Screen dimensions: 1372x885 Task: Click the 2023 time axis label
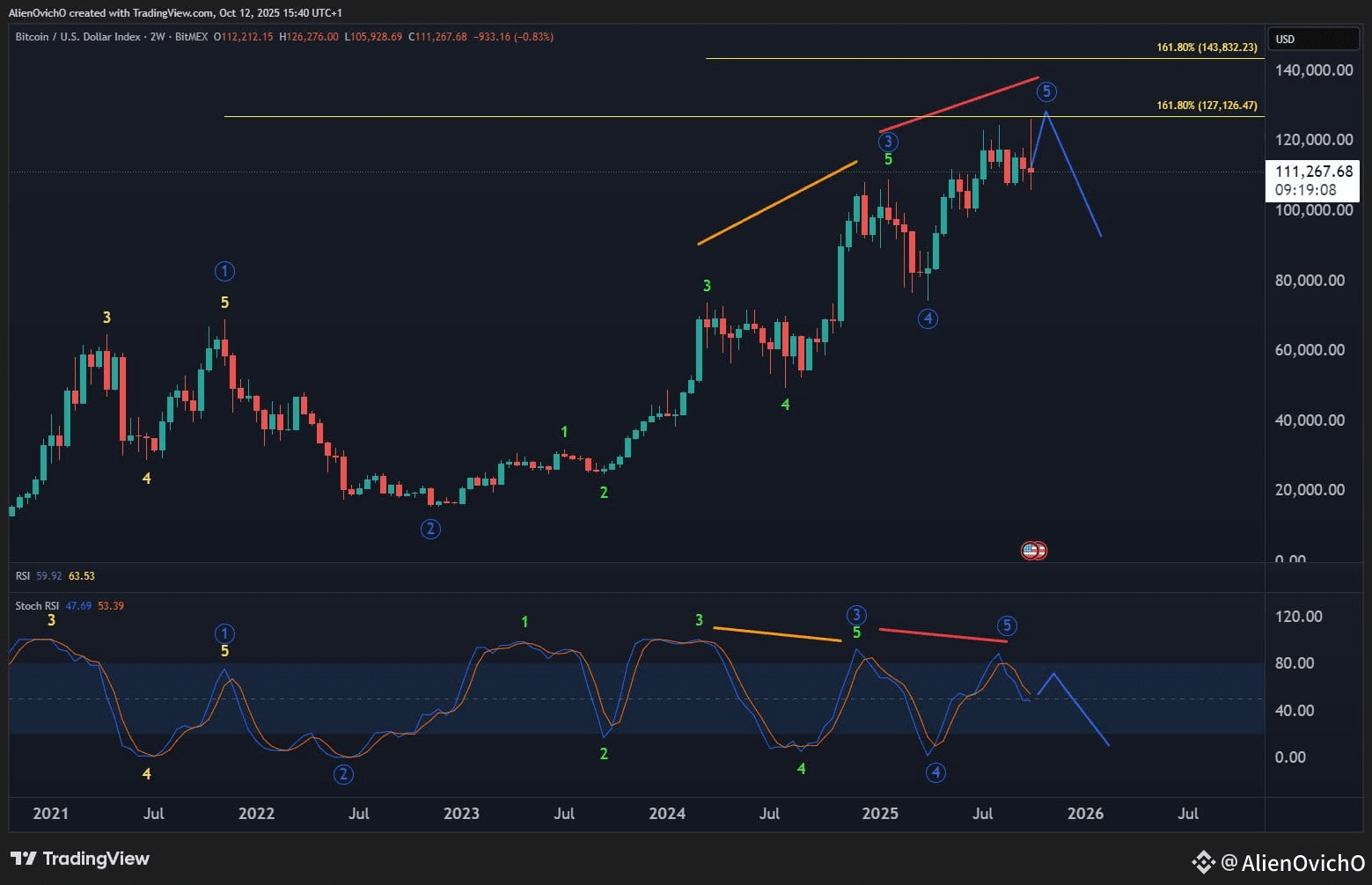coord(461,814)
